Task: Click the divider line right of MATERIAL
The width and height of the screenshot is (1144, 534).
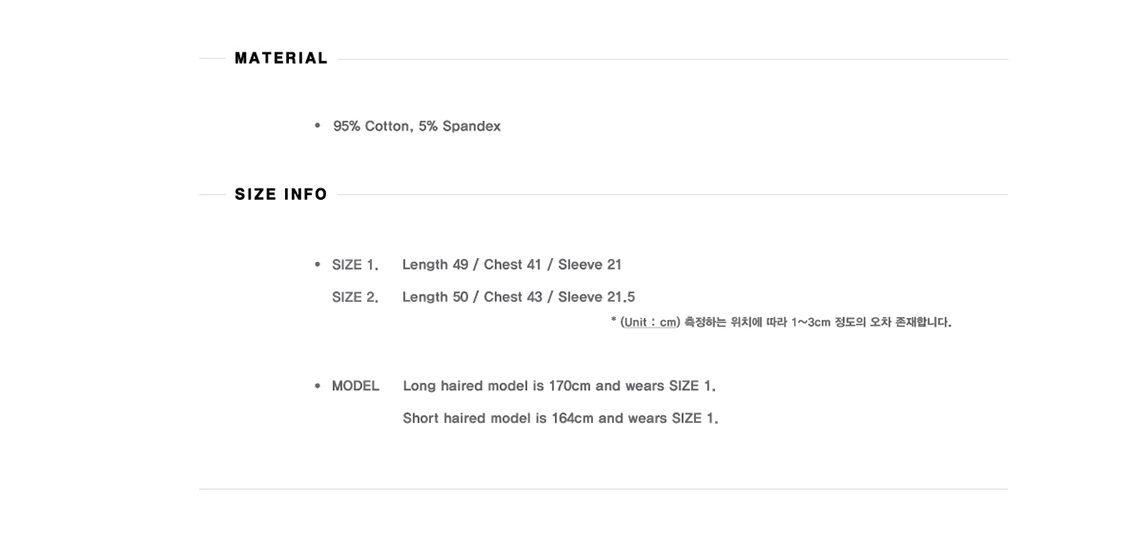Action: [x=673, y=59]
